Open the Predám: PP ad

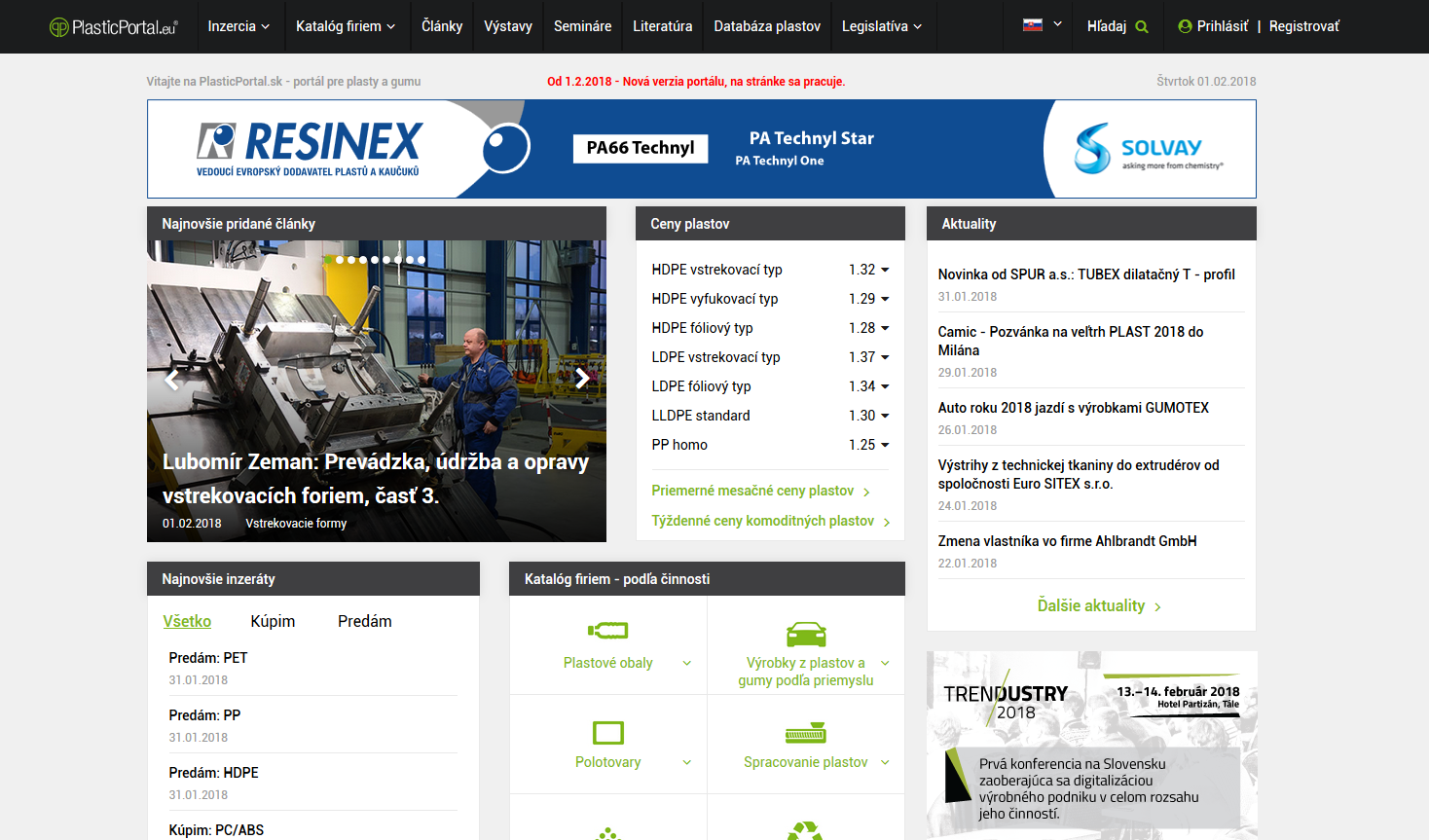204,715
